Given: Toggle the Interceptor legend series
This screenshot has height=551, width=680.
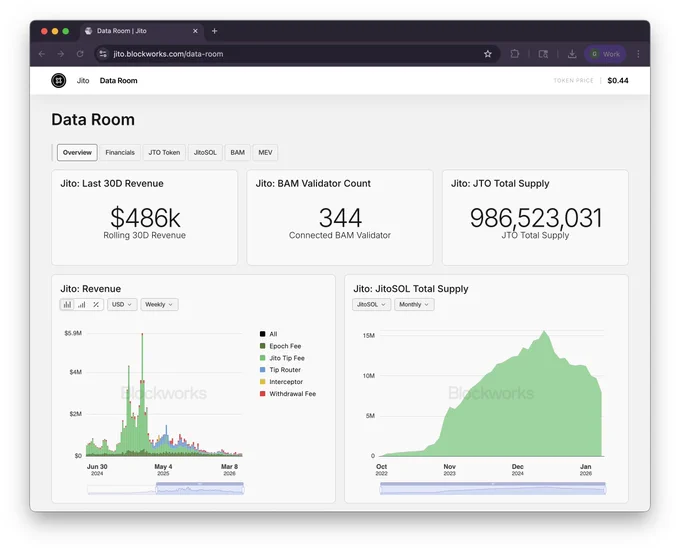Looking at the screenshot, I should [281, 382].
